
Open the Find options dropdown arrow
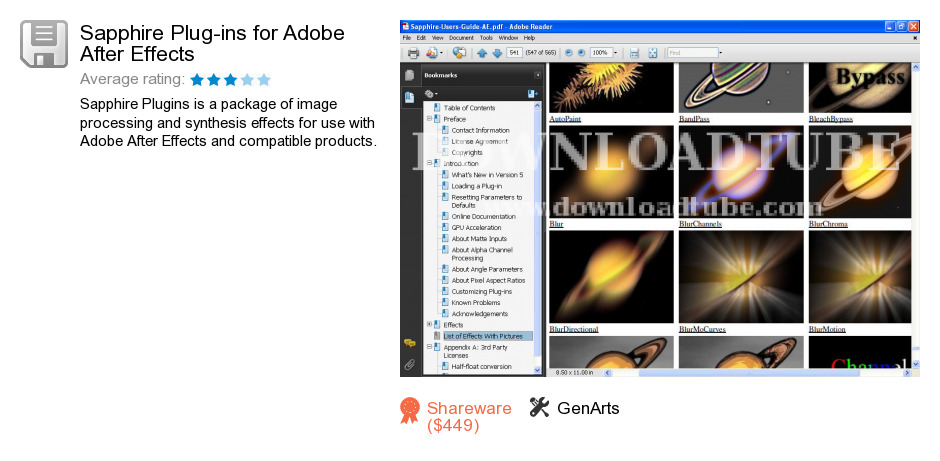tap(720, 53)
